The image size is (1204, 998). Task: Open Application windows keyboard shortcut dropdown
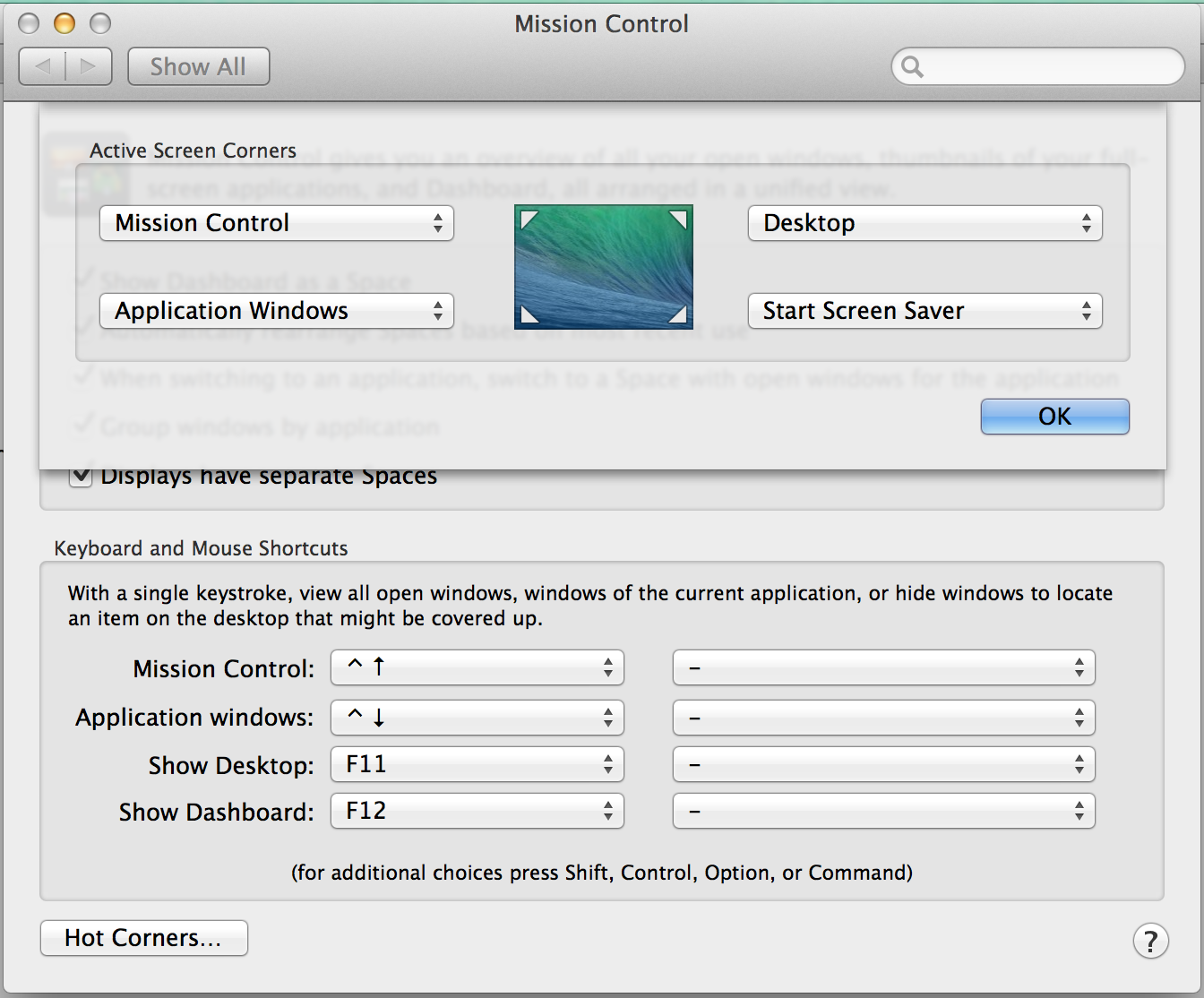(477, 718)
